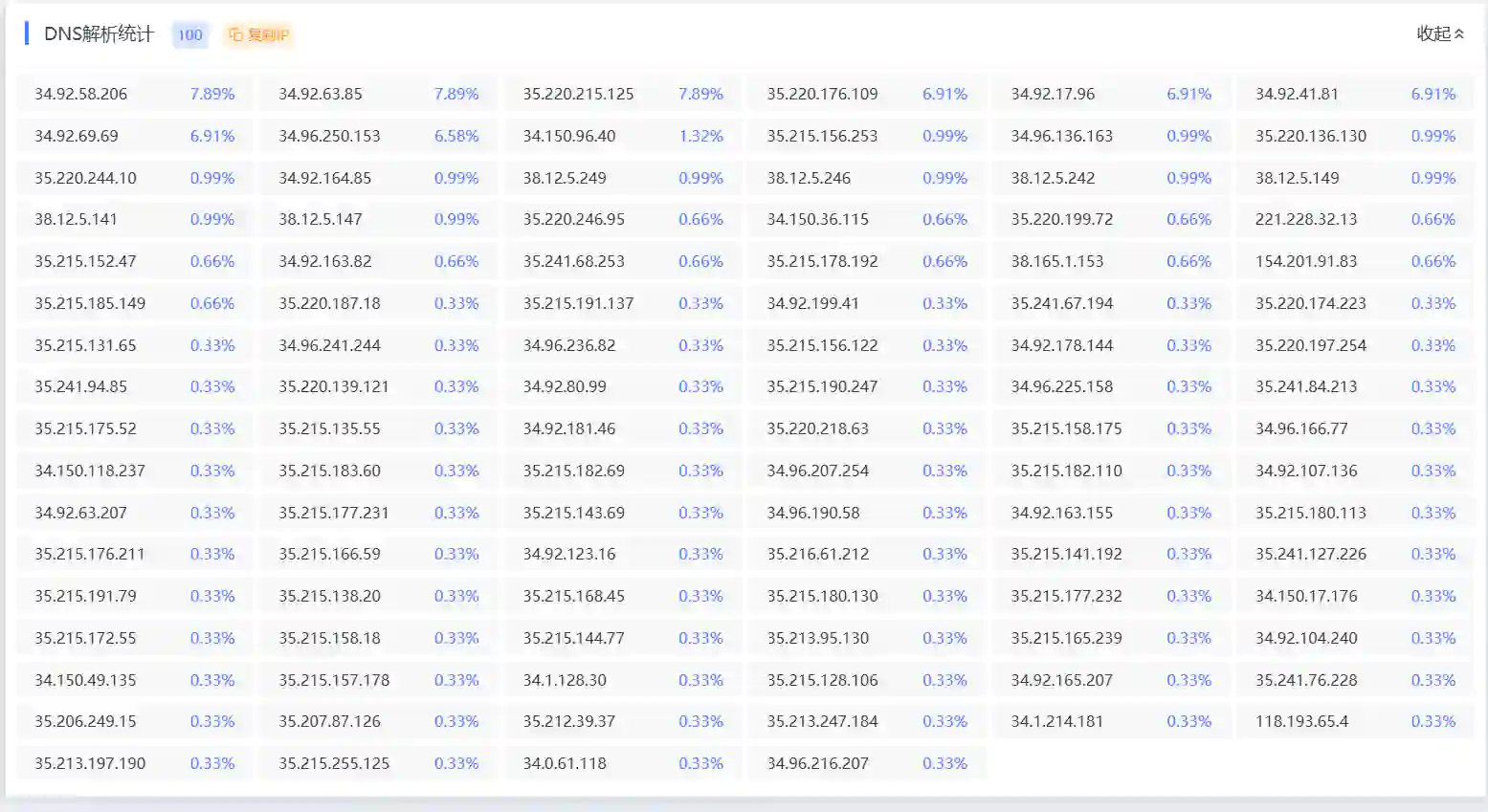1488x812 pixels.
Task: Select the 34.150.96.40 entry
Action: (x=569, y=136)
